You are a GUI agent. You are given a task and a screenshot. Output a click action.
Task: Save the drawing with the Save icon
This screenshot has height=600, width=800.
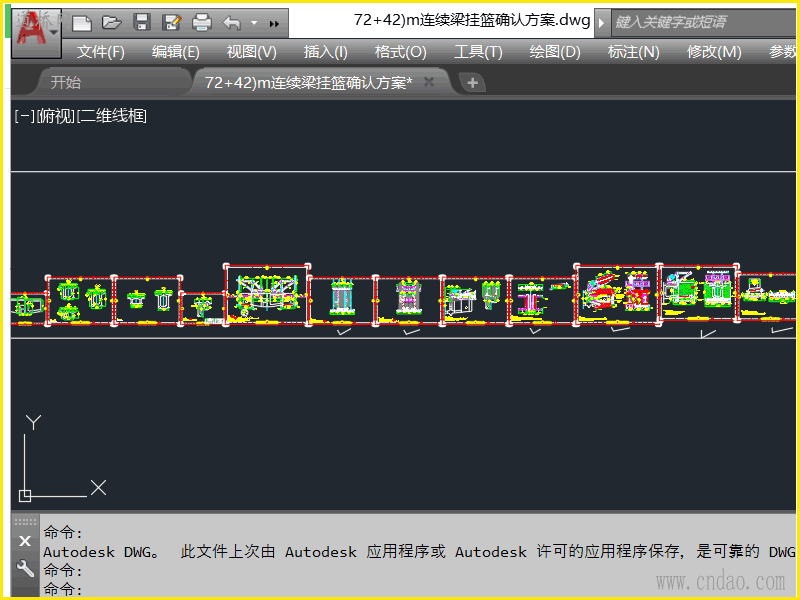click(141, 22)
